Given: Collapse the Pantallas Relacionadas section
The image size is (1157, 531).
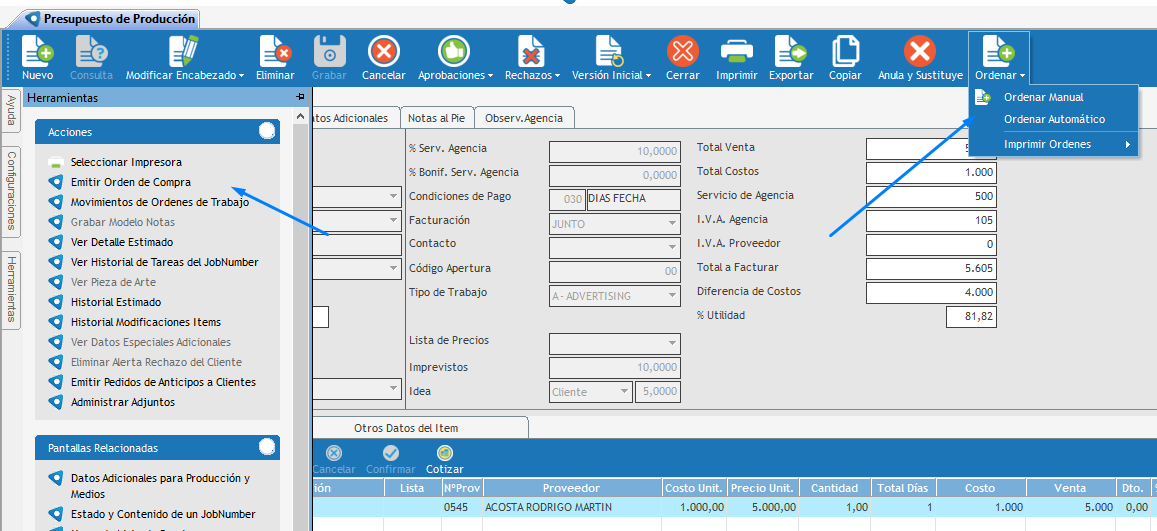Looking at the screenshot, I should click(x=266, y=447).
